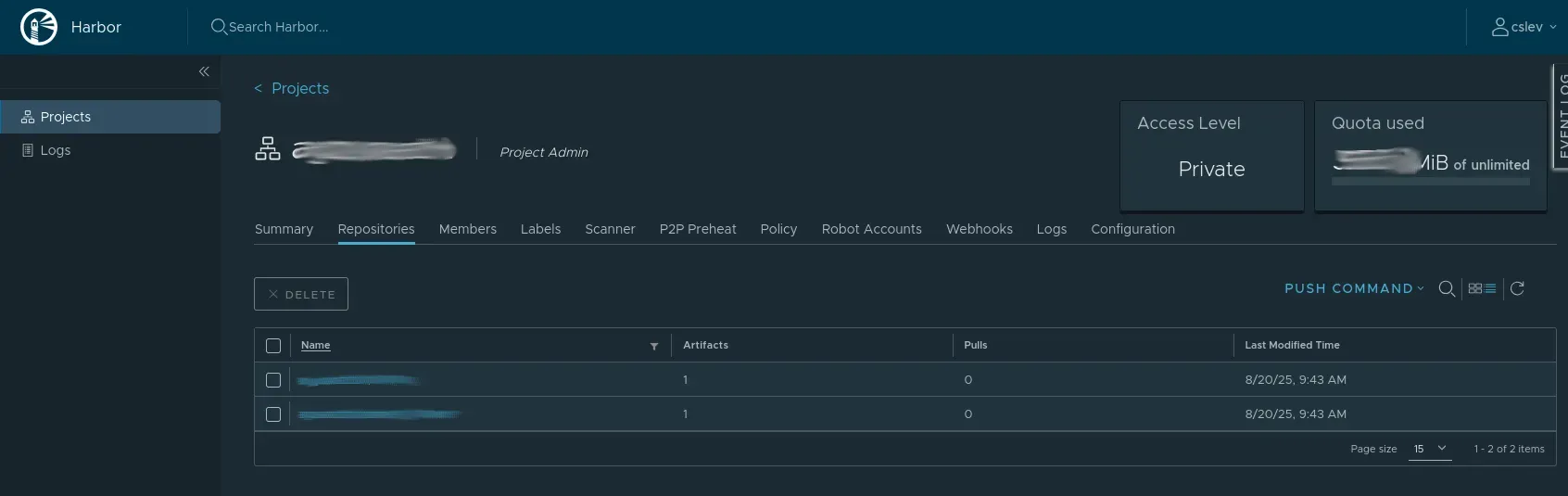
Task: Open the cslev user menu
Action: click(x=1524, y=27)
